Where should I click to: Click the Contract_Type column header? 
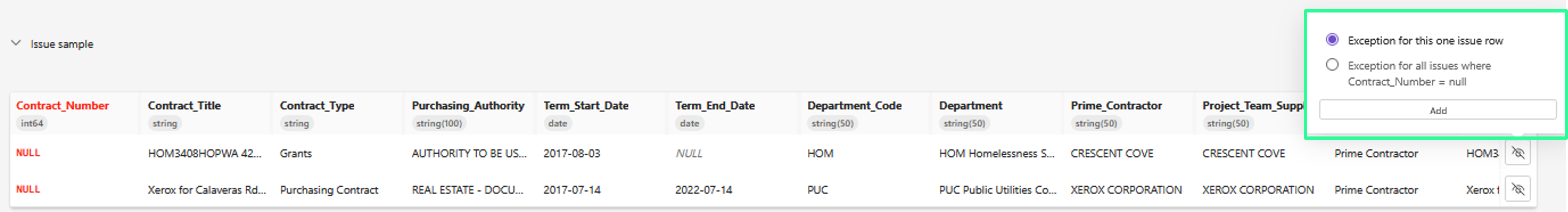(317, 105)
